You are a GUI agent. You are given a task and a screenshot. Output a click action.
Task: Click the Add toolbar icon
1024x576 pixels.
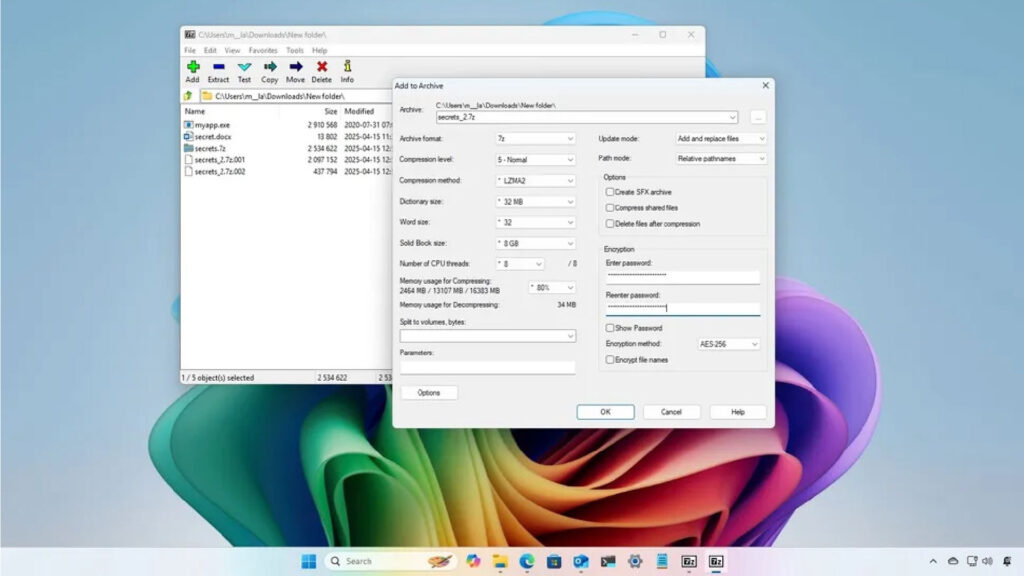click(x=192, y=67)
